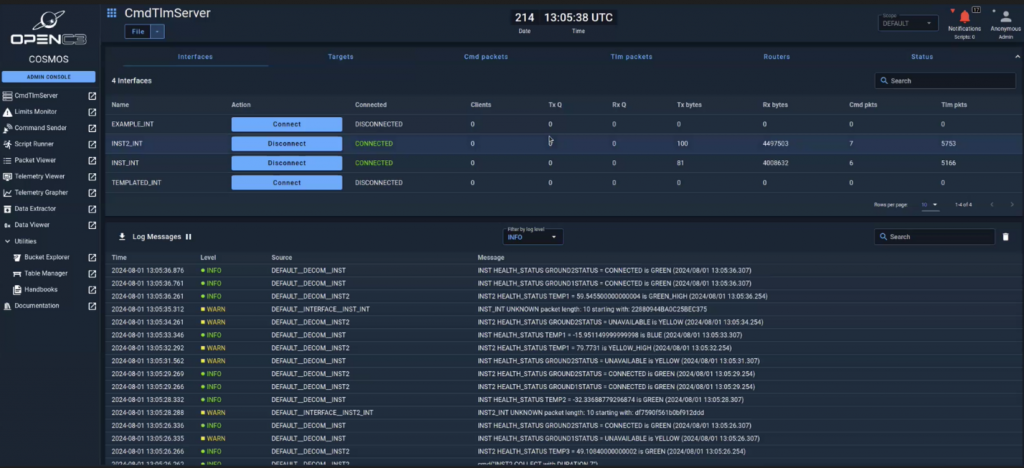Open the Anonymous user account icon
The image size is (1024, 468).
[1005, 17]
